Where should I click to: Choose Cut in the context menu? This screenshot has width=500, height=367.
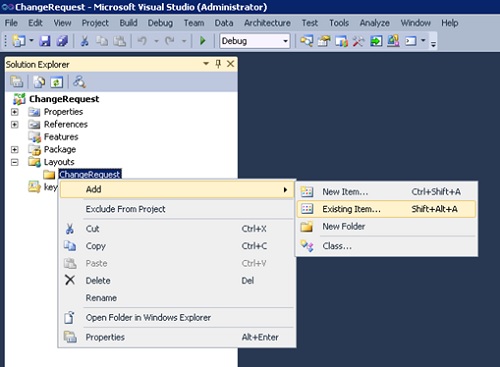tap(177, 229)
